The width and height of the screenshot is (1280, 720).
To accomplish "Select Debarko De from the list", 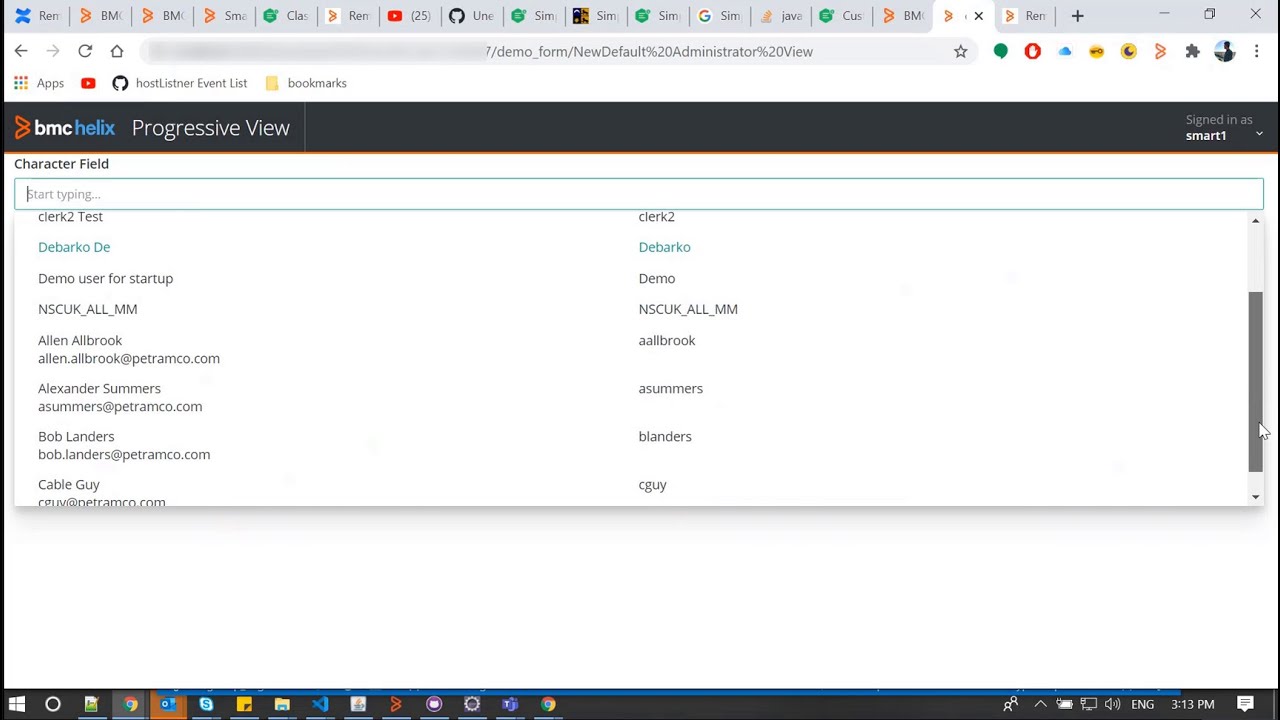I will pyautogui.click(x=74, y=247).
